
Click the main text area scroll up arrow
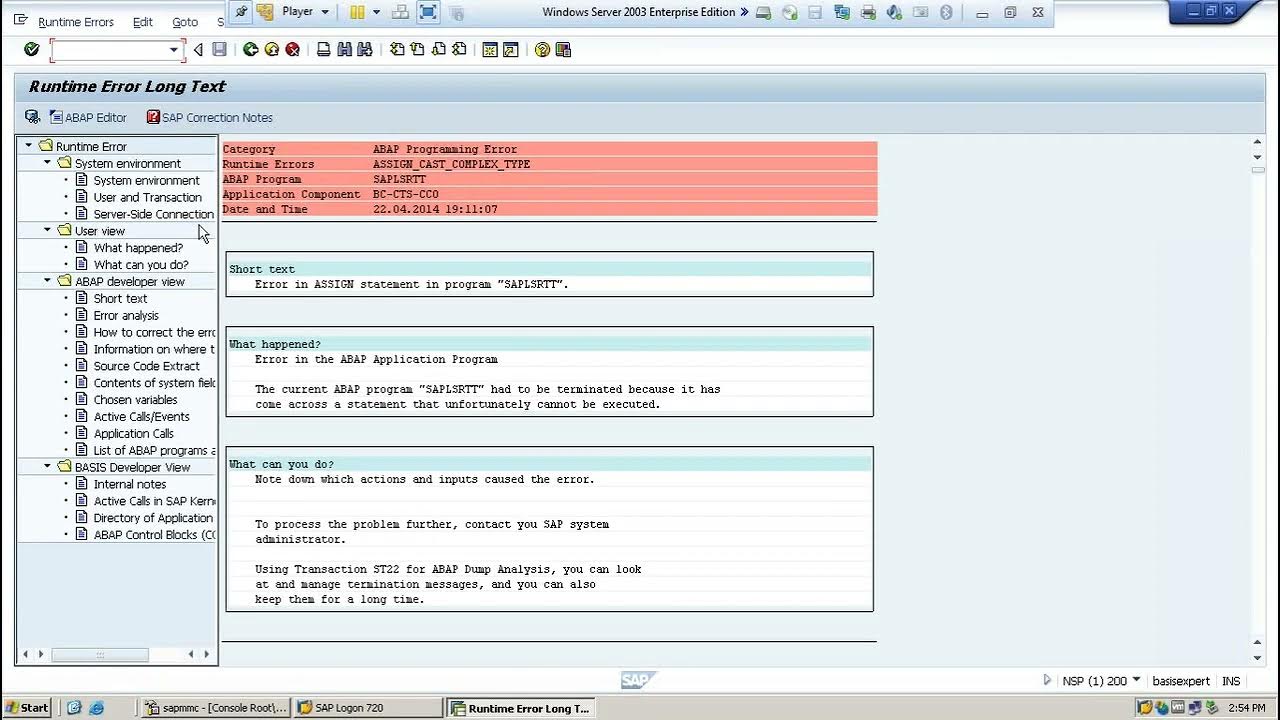(x=1258, y=143)
